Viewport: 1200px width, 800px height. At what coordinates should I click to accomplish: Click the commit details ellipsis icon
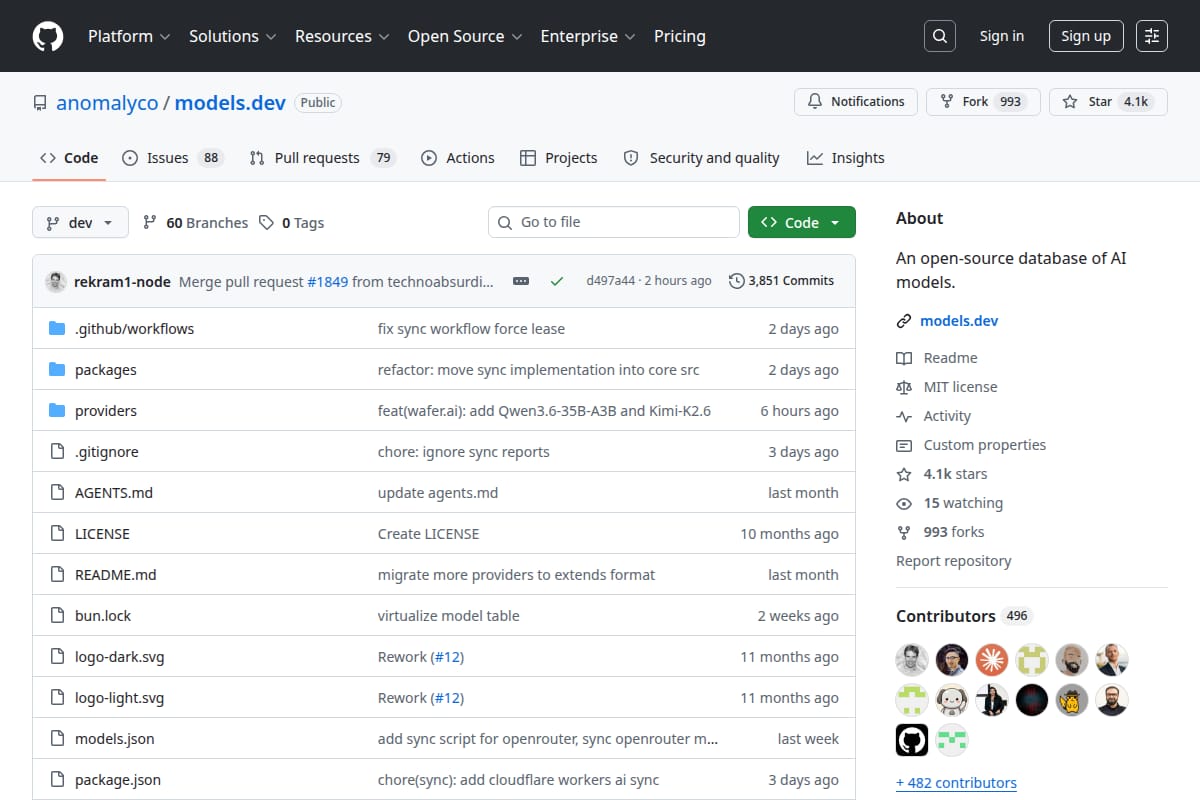point(521,281)
